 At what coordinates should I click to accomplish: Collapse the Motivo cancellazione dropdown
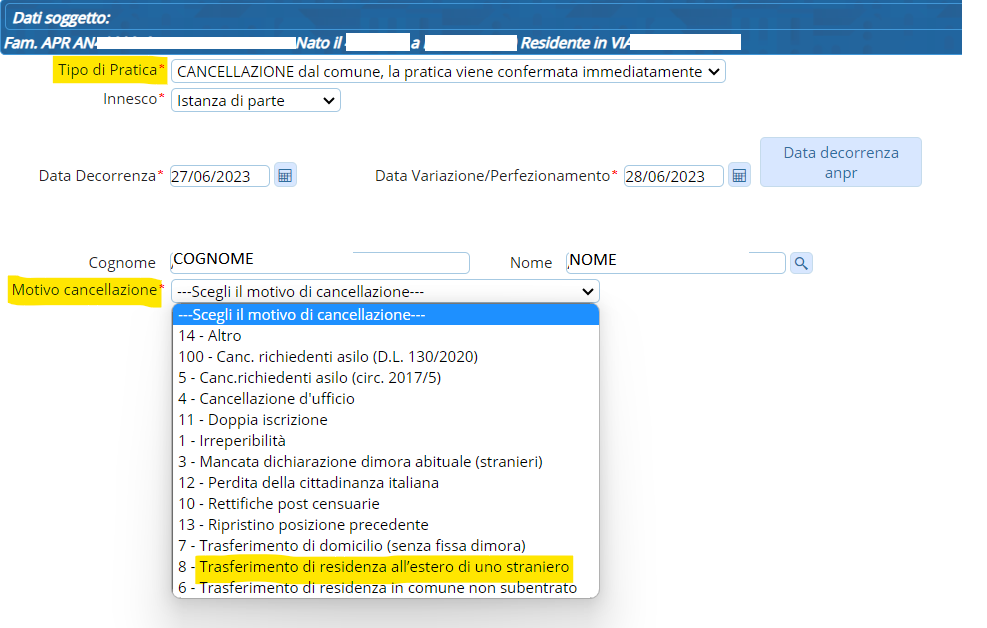385,291
